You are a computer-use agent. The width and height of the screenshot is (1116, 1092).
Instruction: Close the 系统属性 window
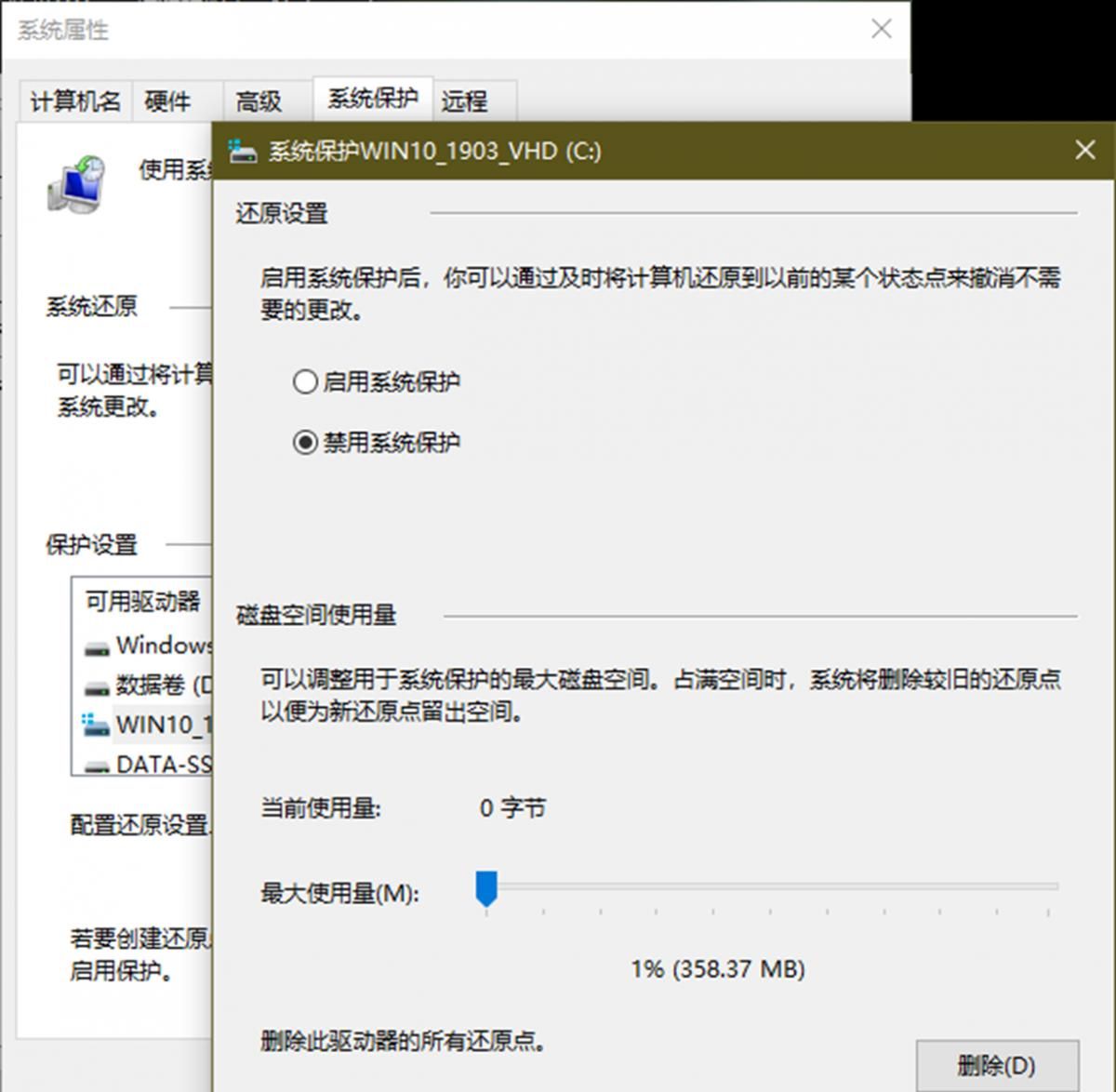880,29
